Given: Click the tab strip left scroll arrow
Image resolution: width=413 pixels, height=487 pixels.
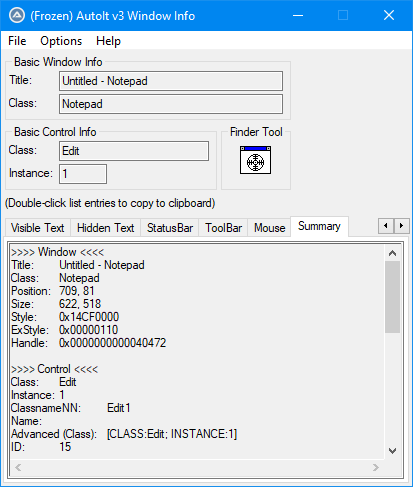Looking at the screenshot, I should click(386, 226).
